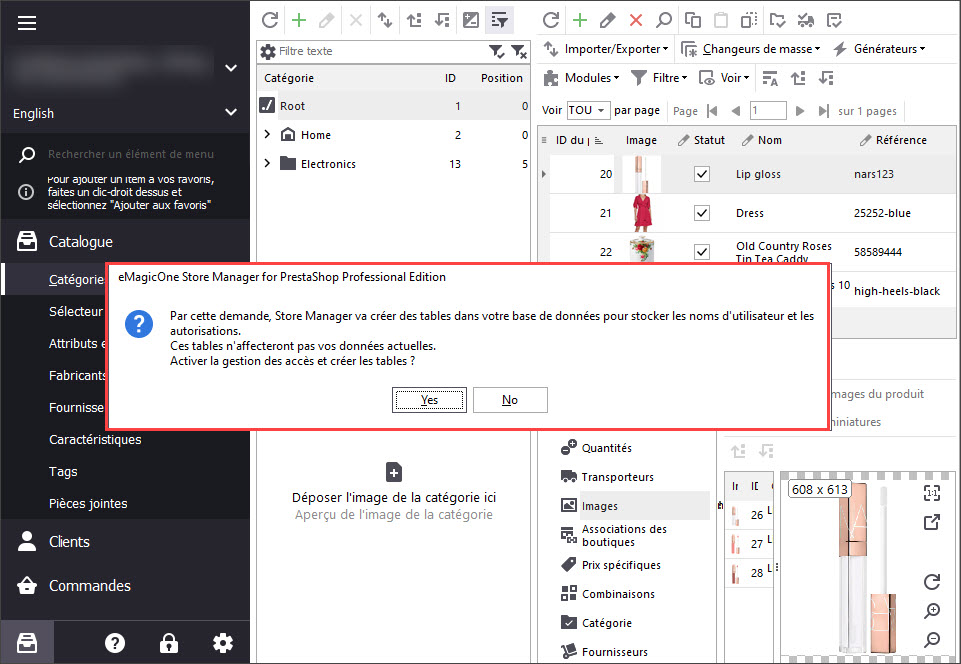The width and height of the screenshot is (961, 664).
Task: Select the Root category row
Action: coord(393,106)
